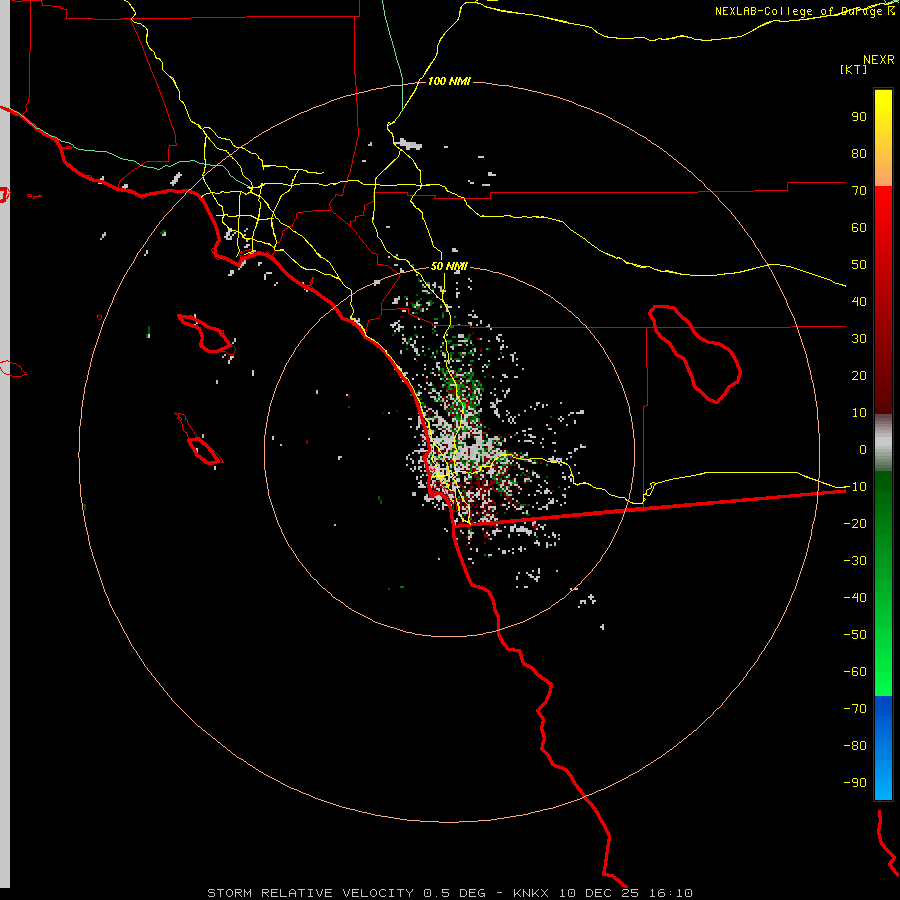Click the Storm Relative Velocity caption at bottom

[449, 893]
